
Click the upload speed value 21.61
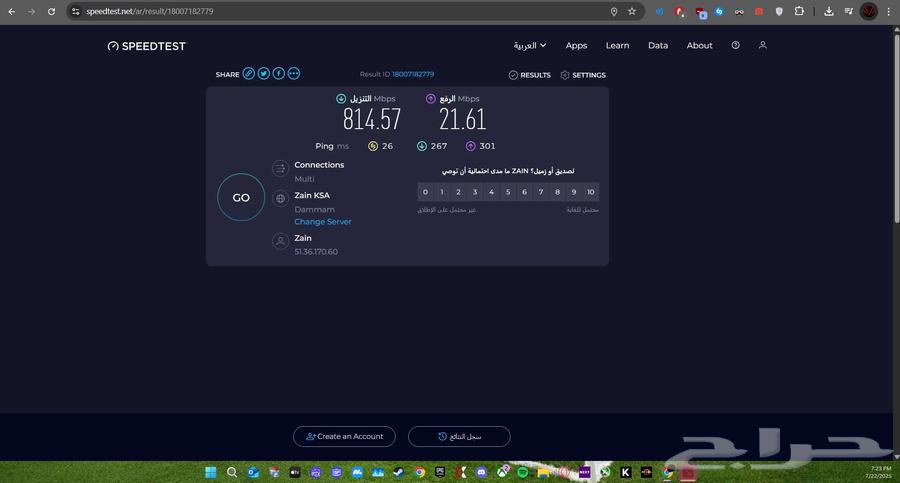(x=463, y=119)
